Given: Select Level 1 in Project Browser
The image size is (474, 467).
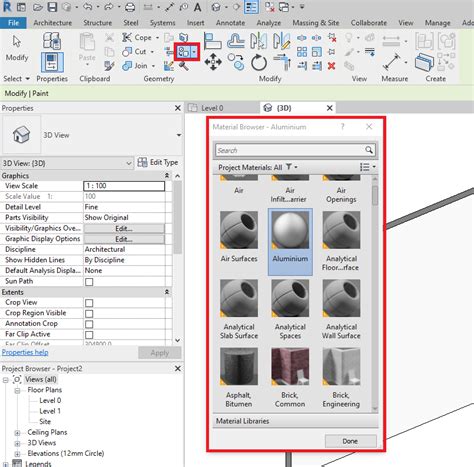Looking at the screenshot, I should 50,411.
